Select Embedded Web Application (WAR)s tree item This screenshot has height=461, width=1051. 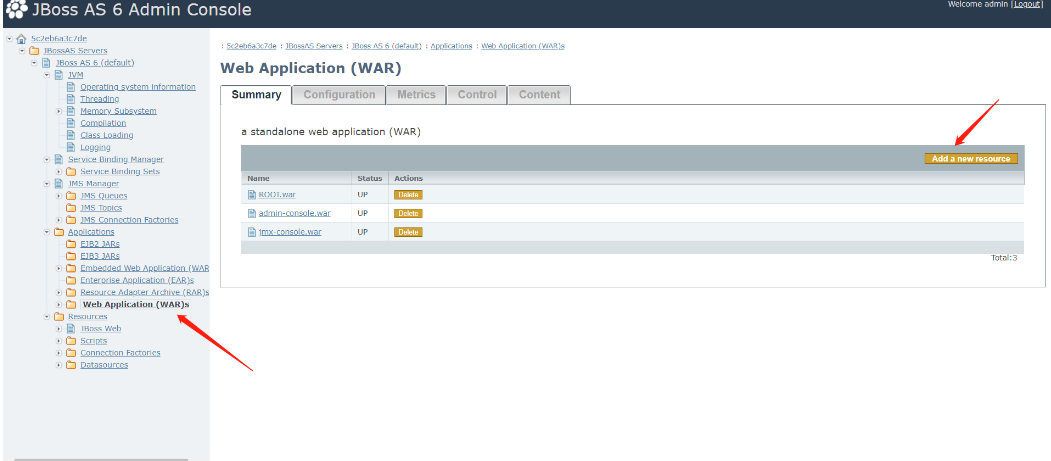pyautogui.click(x=145, y=268)
